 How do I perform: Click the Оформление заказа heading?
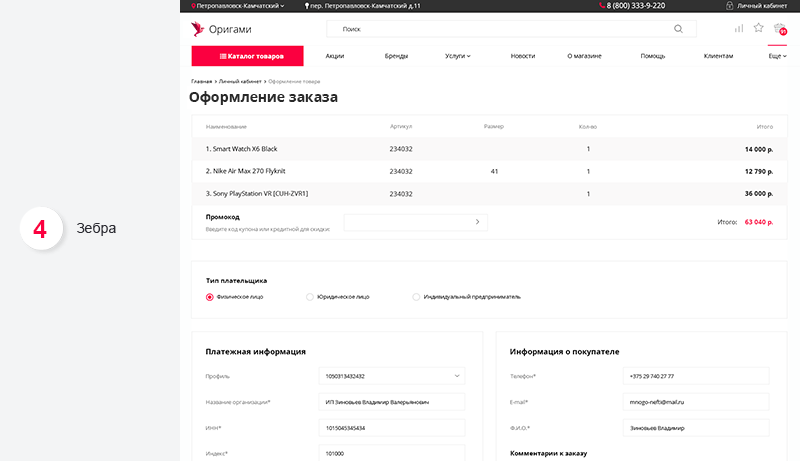(263, 97)
